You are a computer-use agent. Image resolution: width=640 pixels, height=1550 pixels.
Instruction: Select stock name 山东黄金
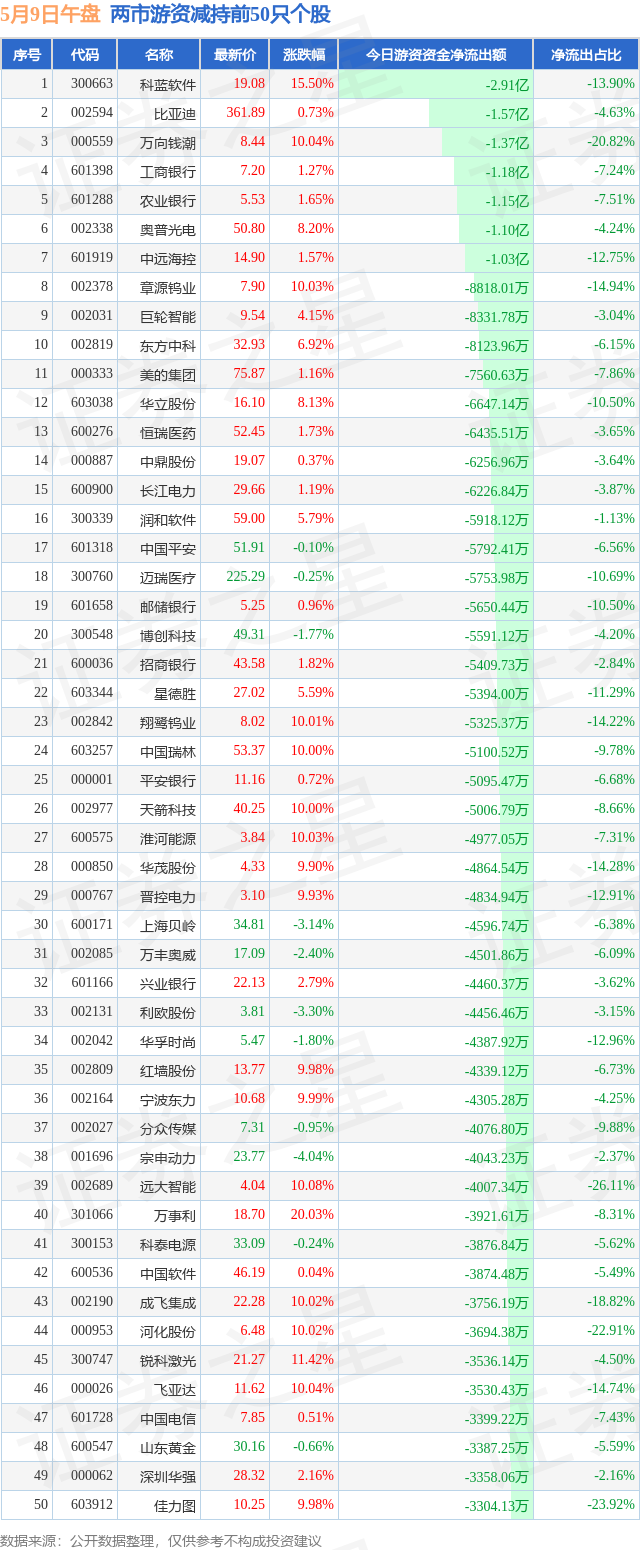[x=168, y=1447]
